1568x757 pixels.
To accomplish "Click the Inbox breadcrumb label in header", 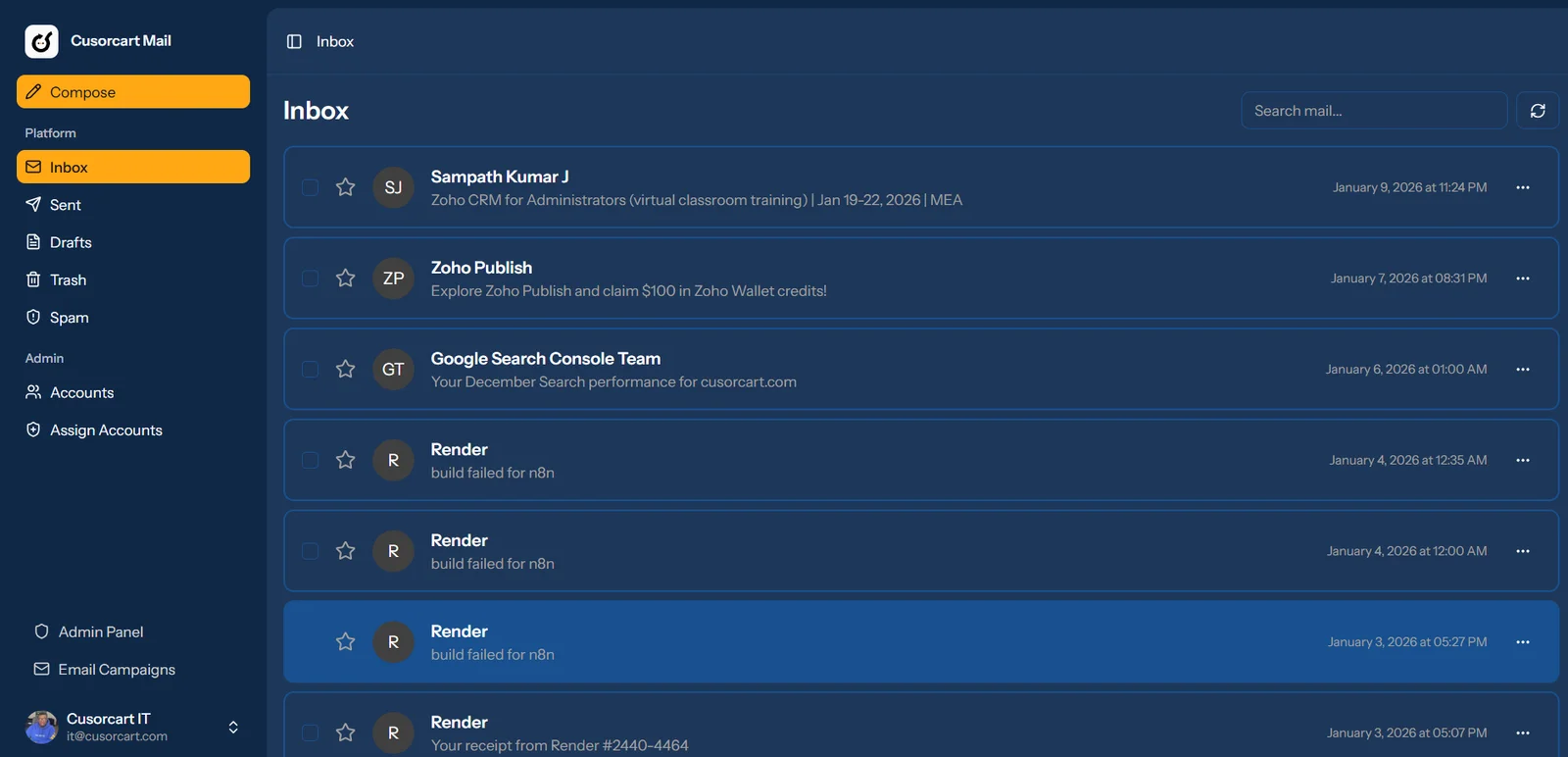I will [335, 41].
